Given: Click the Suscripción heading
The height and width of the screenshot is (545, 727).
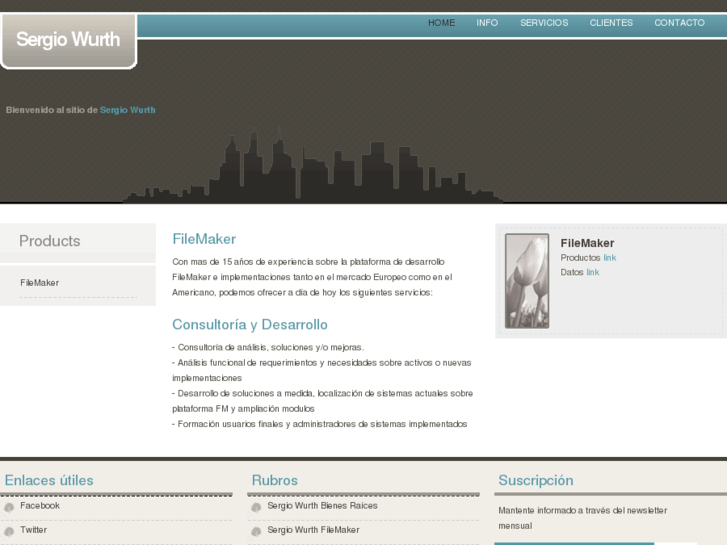Looking at the screenshot, I should click(x=536, y=480).
